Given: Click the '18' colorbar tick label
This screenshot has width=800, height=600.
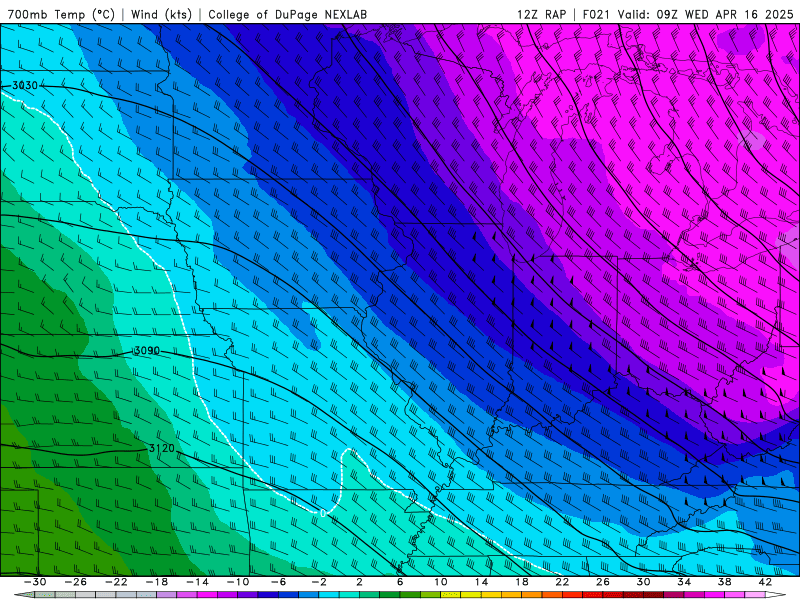Looking at the screenshot, I should point(522,582).
